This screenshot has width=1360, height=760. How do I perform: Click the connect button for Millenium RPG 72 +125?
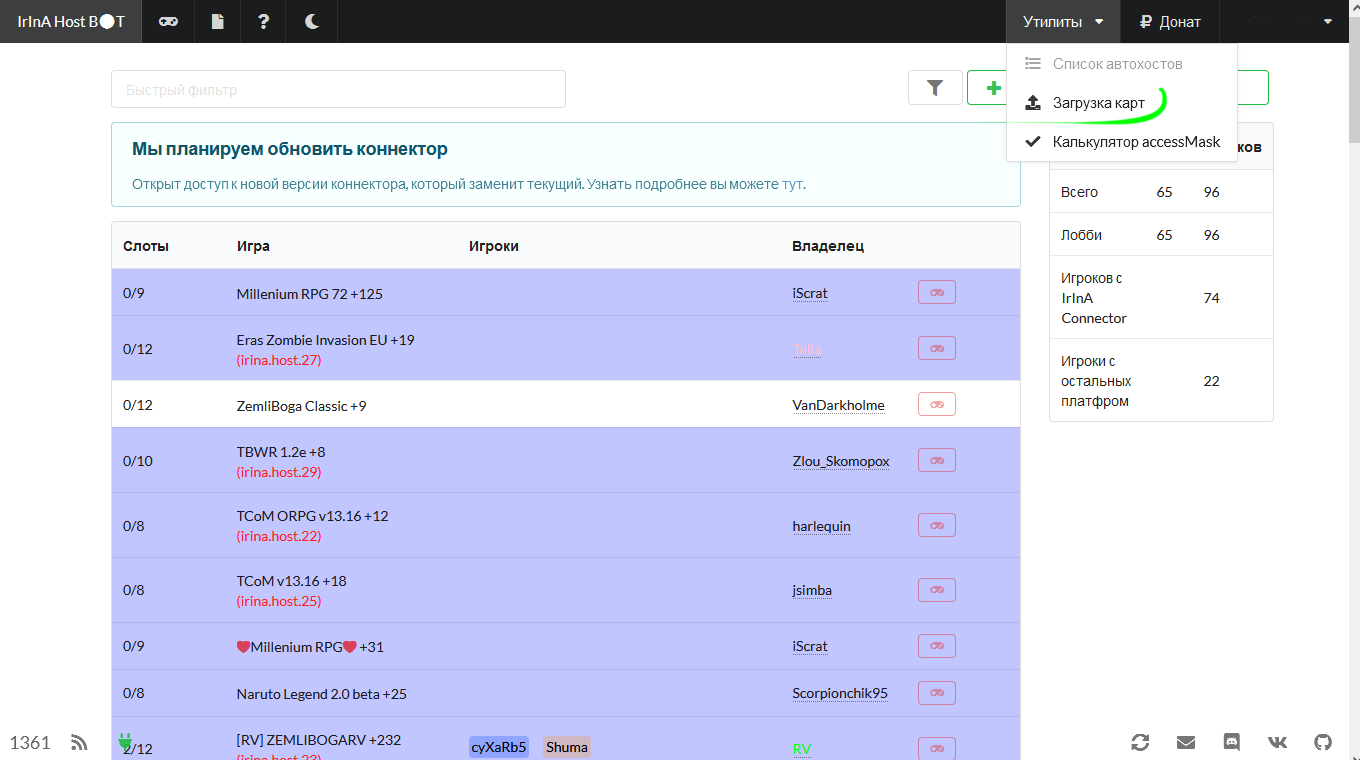pos(937,292)
